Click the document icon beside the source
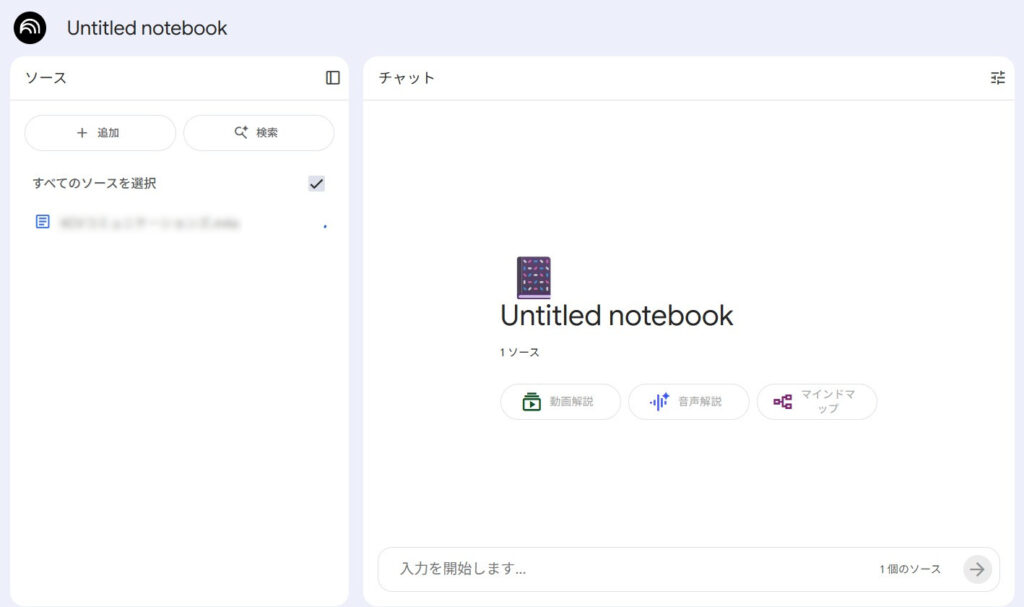The width and height of the screenshot is (1024, 607). [x=42, y=222]
